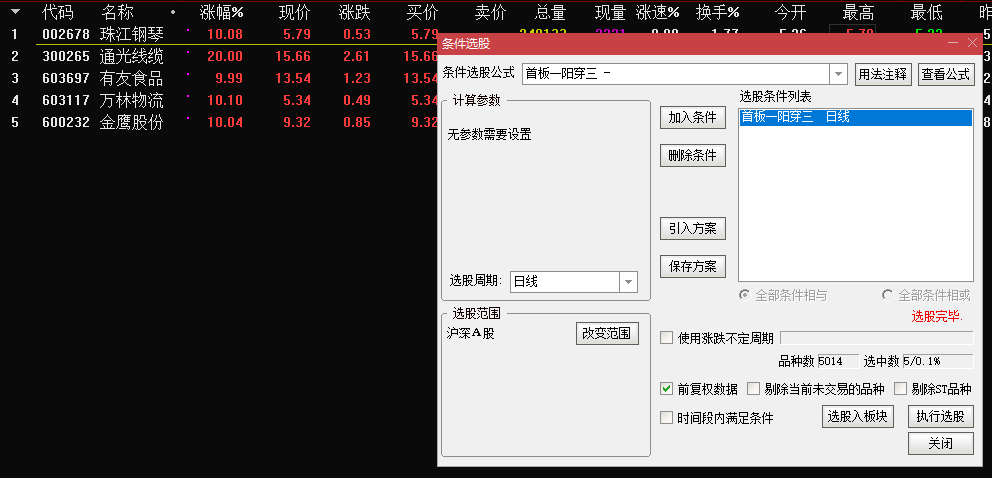Close the 条件选股 dialog with X

click(x=973, y=43)
